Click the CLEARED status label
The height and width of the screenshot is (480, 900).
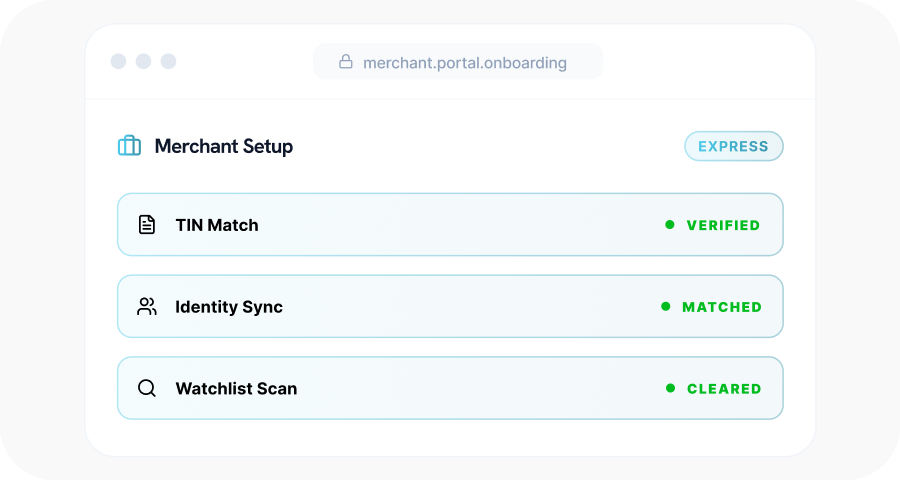(x=724, y=389)
